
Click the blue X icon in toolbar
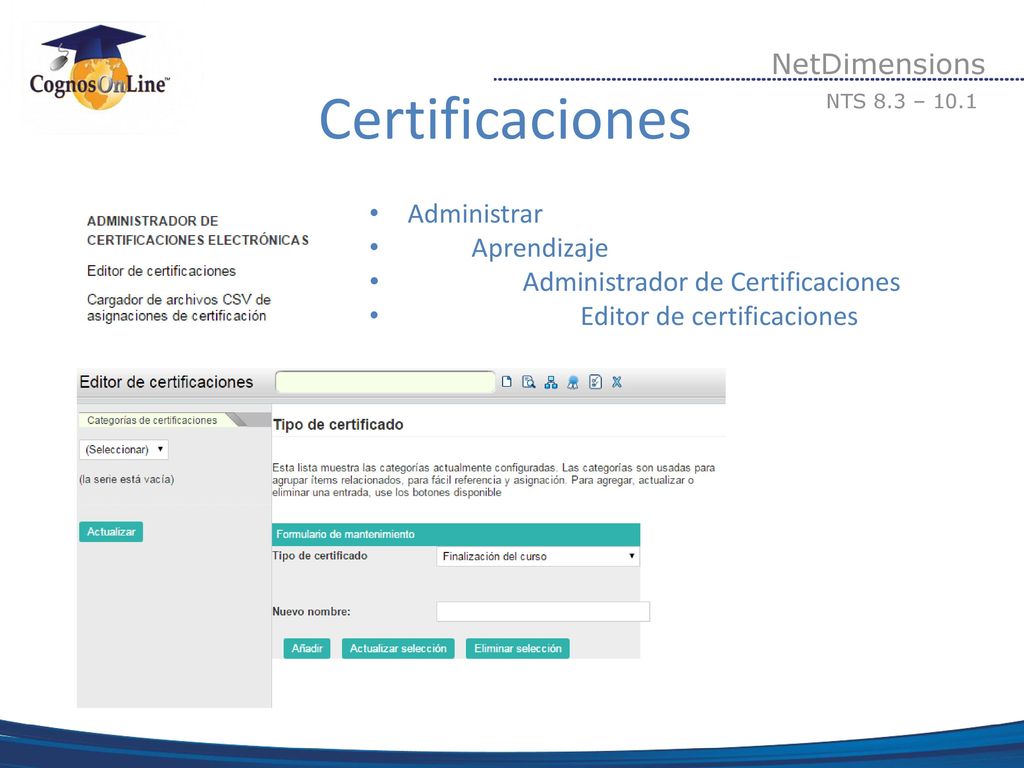pyautogui.click(x=616, y=382)
